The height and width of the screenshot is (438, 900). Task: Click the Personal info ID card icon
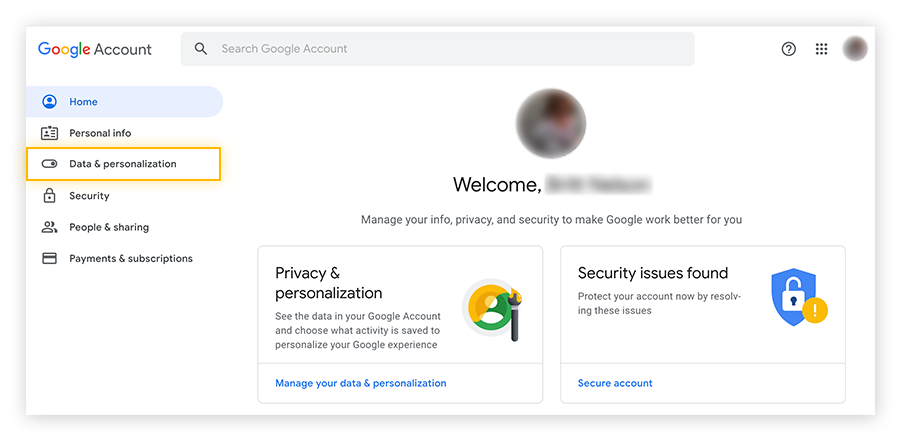pyautogui.click(x=49, y=133)
